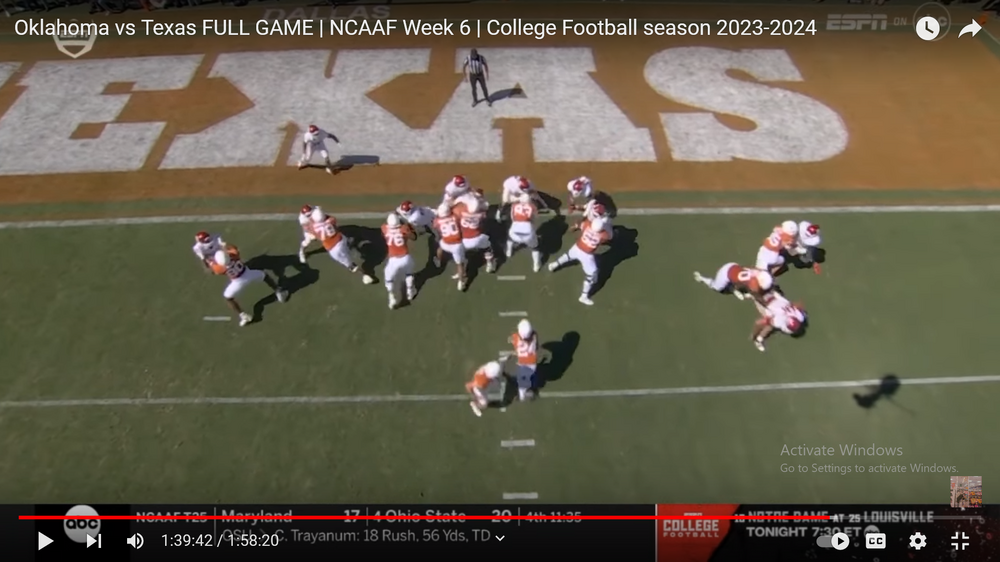Open the Oklahoma vs Texas video title link

pos(415,28)
